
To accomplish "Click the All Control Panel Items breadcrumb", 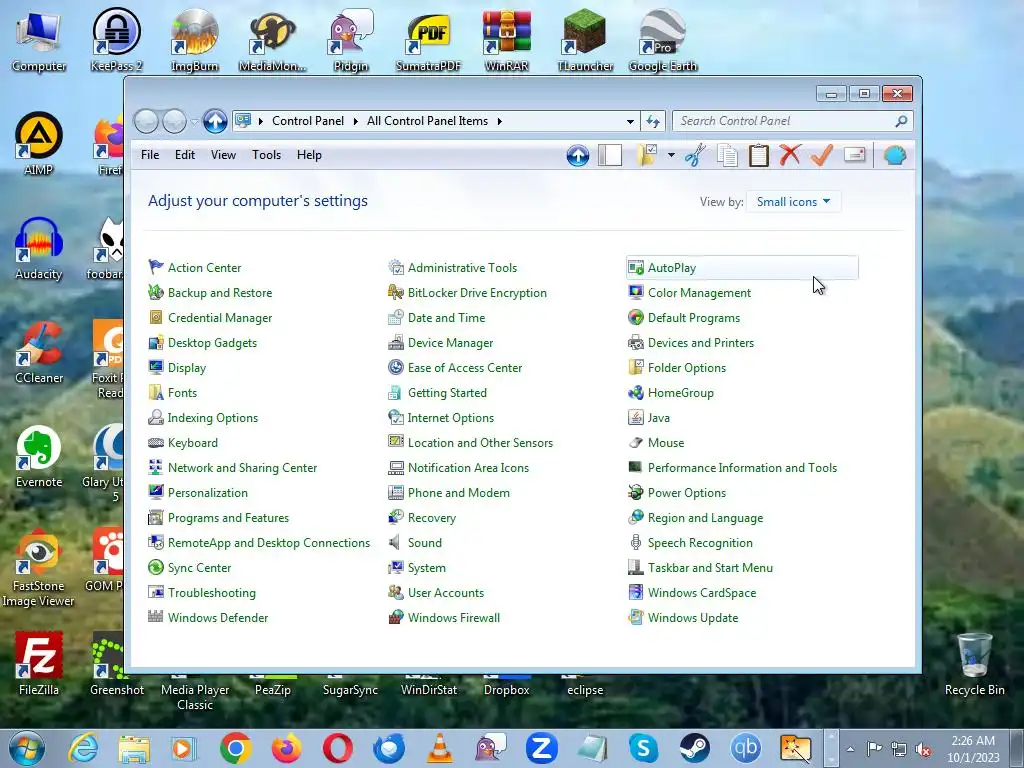I will tap(427, 121).
